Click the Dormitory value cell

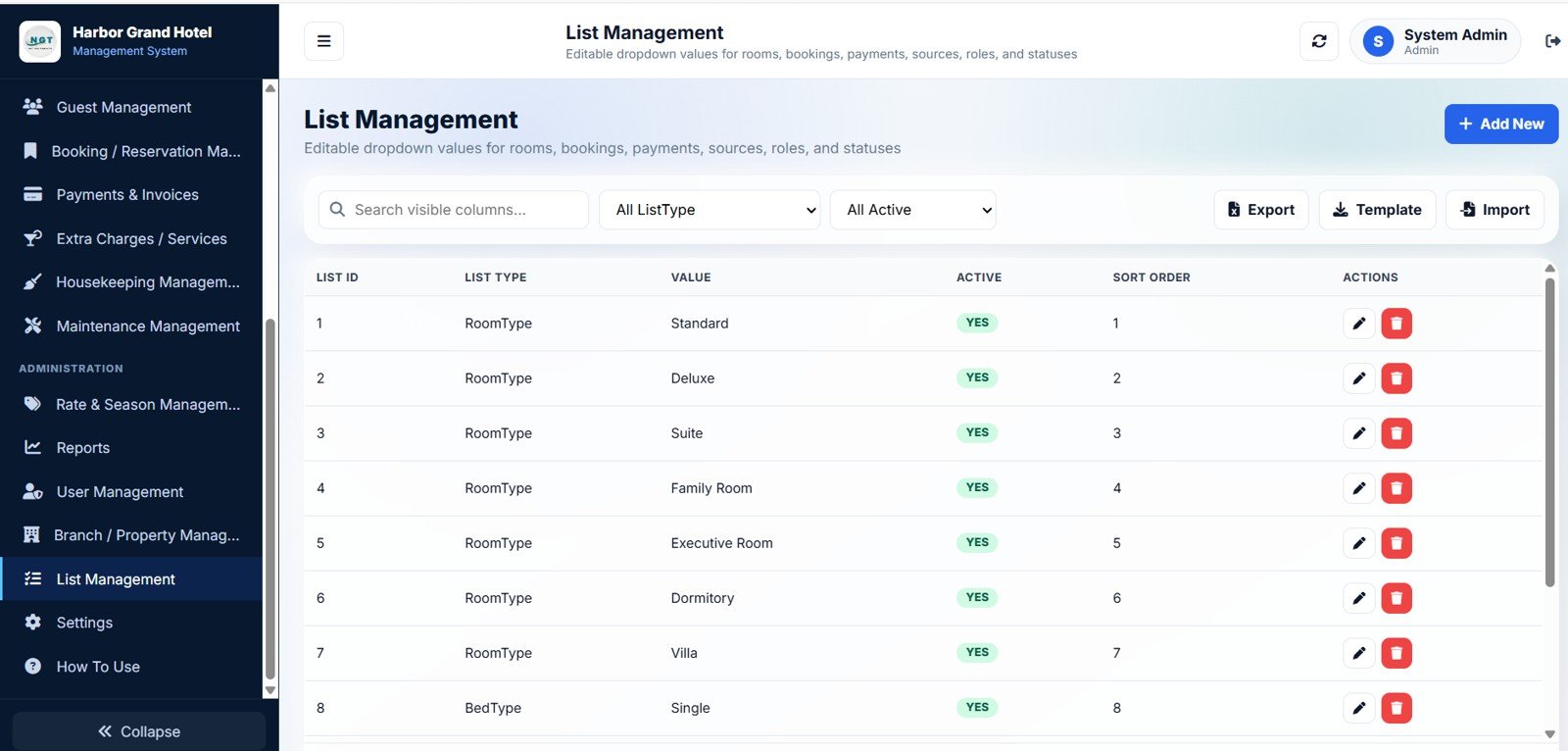point(703,598)
